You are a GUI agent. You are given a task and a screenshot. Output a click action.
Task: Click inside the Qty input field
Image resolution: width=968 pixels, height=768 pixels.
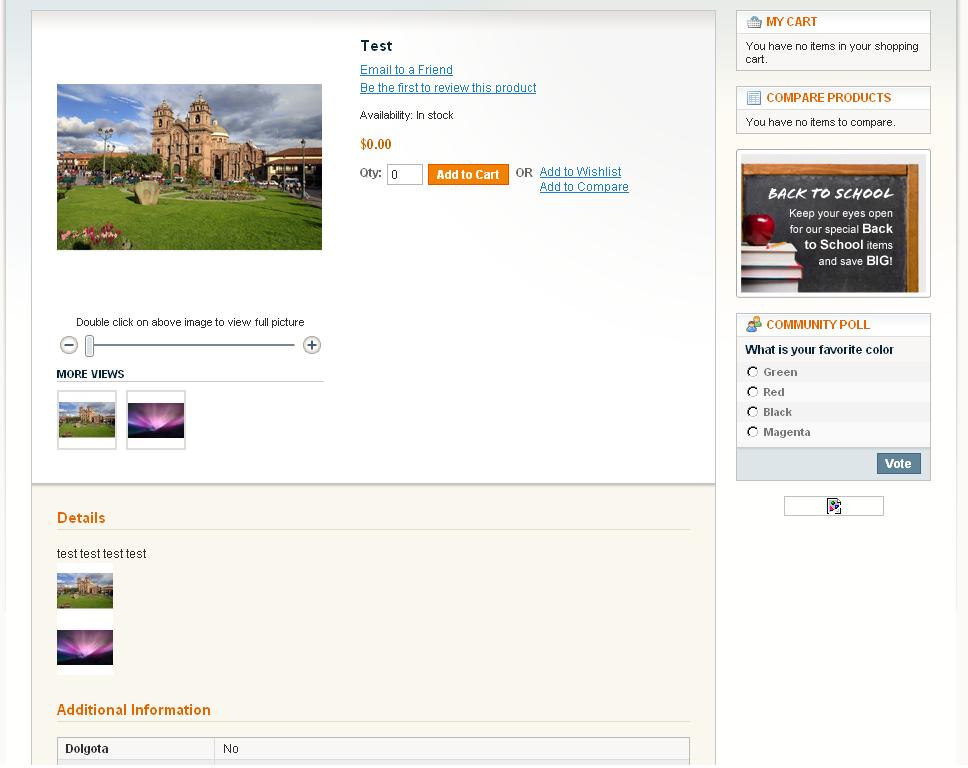(x=405, y=175)
